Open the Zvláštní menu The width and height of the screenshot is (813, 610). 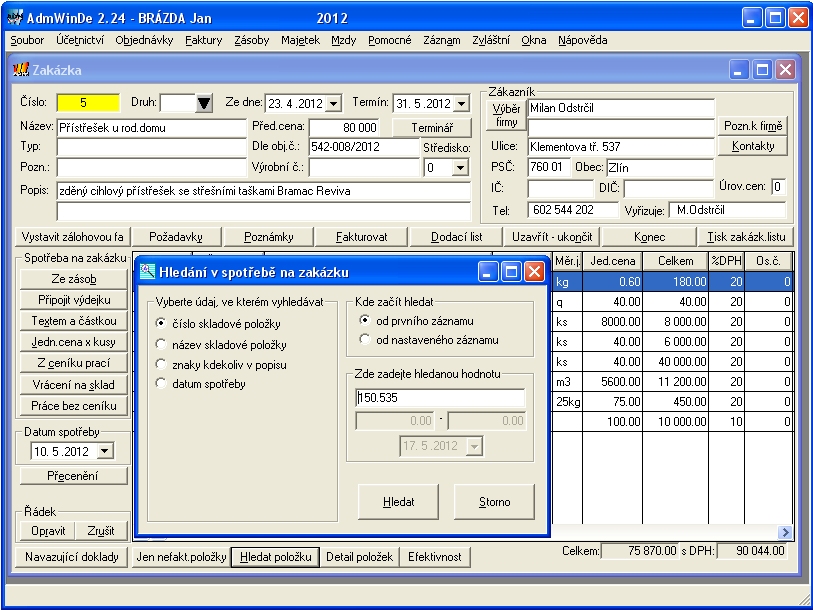tap(490, 40)
